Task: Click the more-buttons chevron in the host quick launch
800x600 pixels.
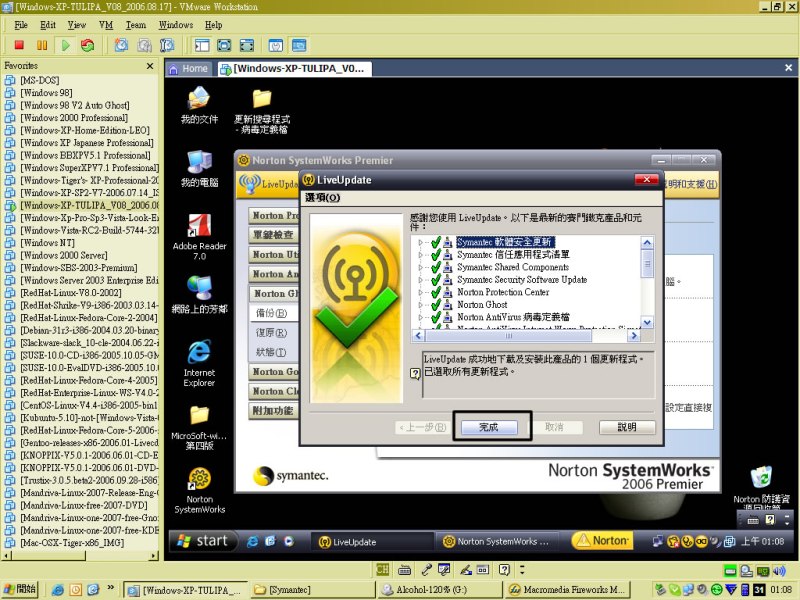Action: tap(110, 588)
